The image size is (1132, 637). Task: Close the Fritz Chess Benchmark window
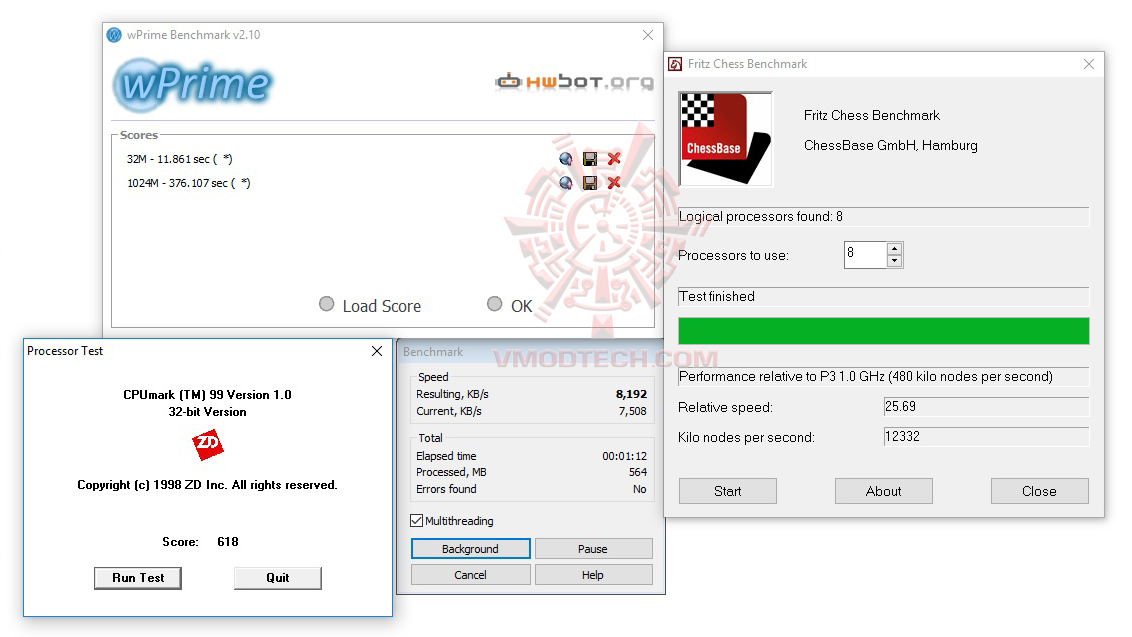click(1089, 64)
